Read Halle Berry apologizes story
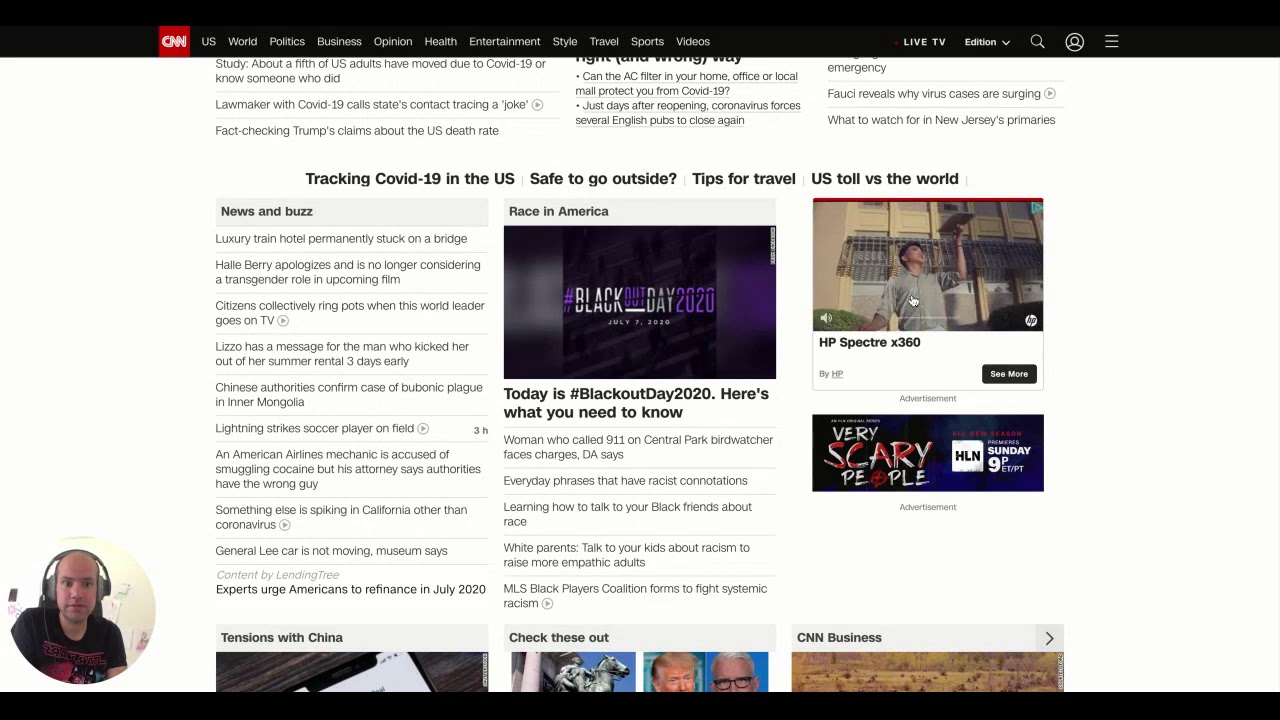The height and width of the screenshot is (720, 1280). tap(348, 273)
